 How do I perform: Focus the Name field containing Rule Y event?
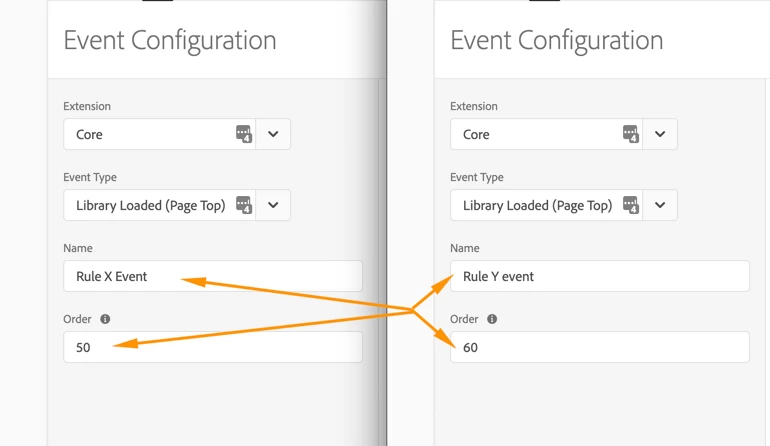click(x=600, y=276)
